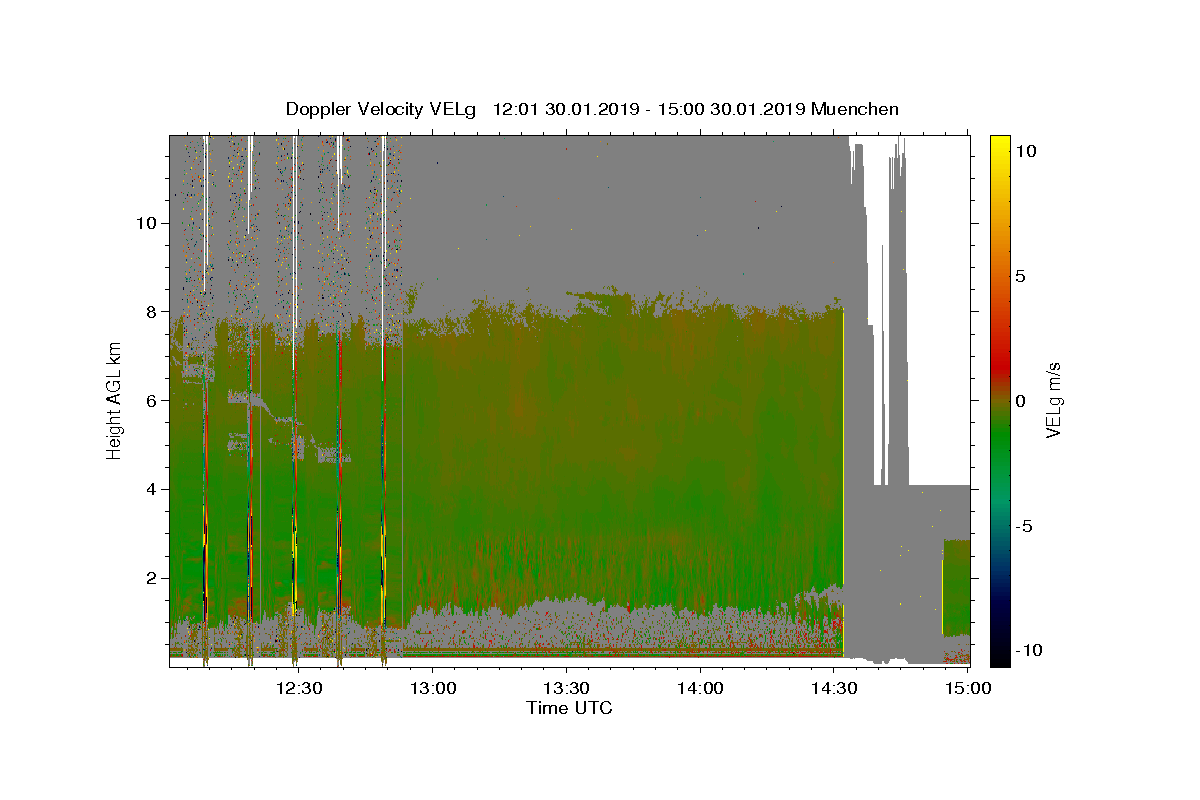The image size is (1200, 800).
Task: Click the height axis label 10
Action: 144,222
